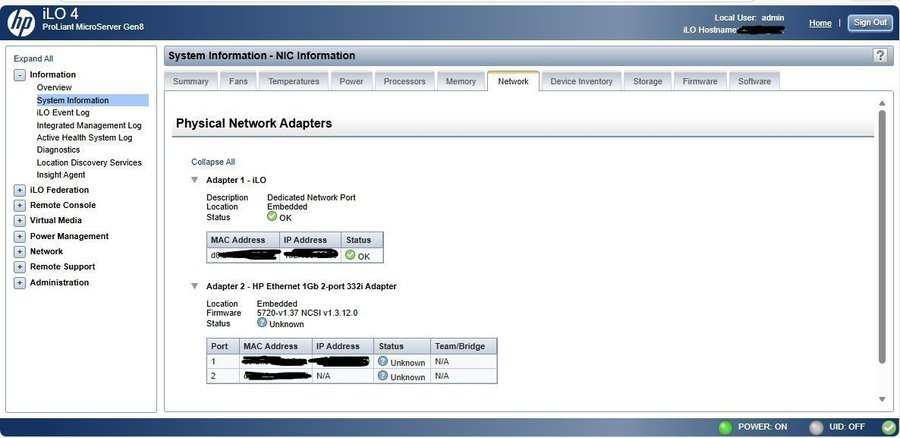
Task: Click Port 1 Unknown status icon
Action: [x=383, y=361]
